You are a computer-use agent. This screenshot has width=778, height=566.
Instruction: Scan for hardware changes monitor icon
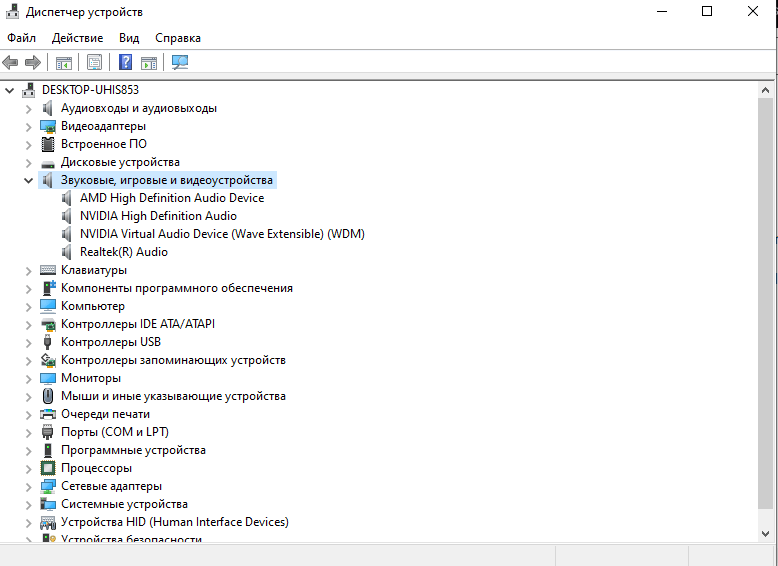[x=180, y=62]
